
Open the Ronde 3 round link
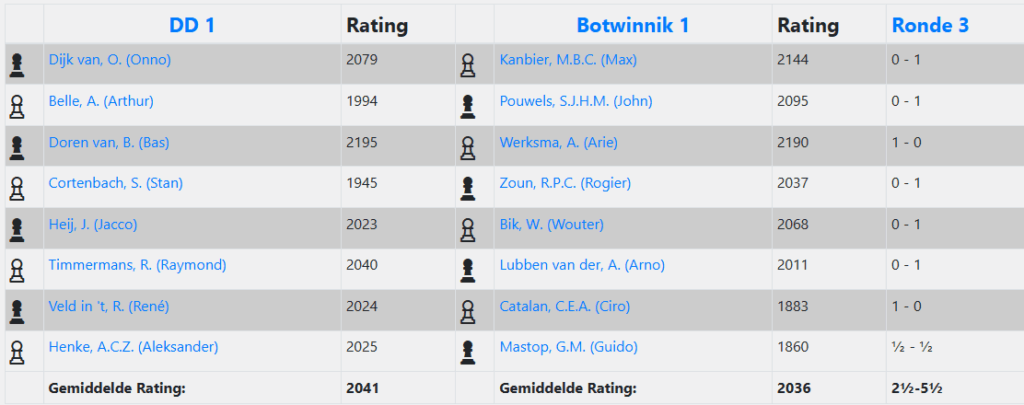930,26
